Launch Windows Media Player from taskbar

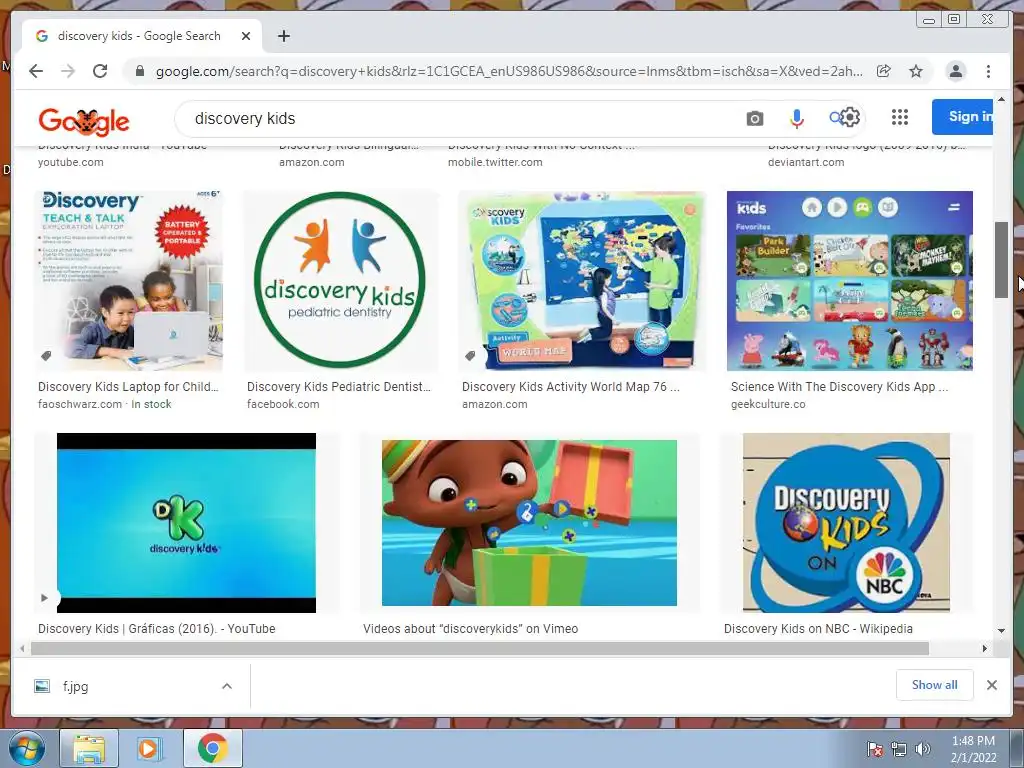(149, 748)
